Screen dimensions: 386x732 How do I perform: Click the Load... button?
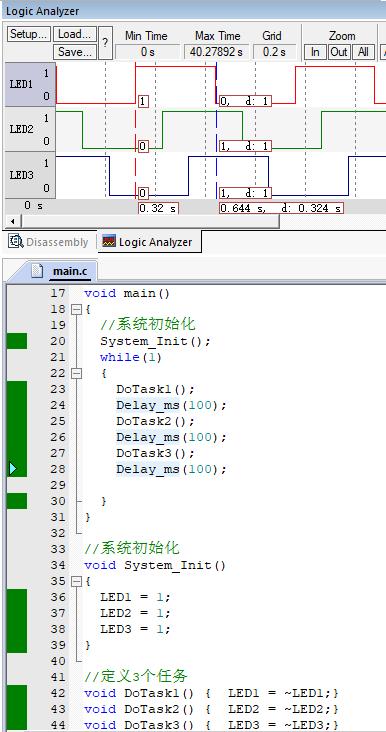point(75,34)
